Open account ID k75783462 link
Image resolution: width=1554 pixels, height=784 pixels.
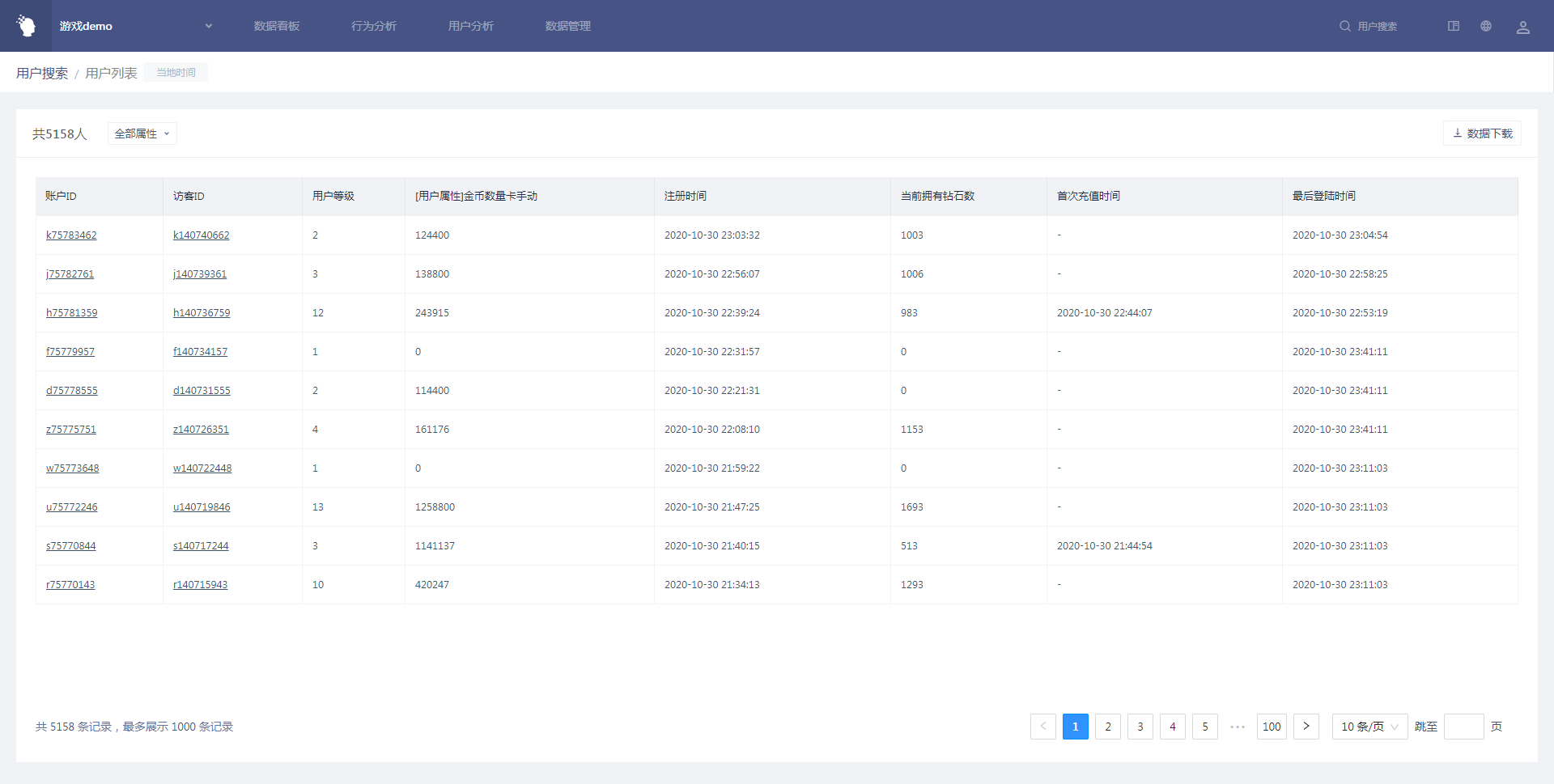click(71, 235)
